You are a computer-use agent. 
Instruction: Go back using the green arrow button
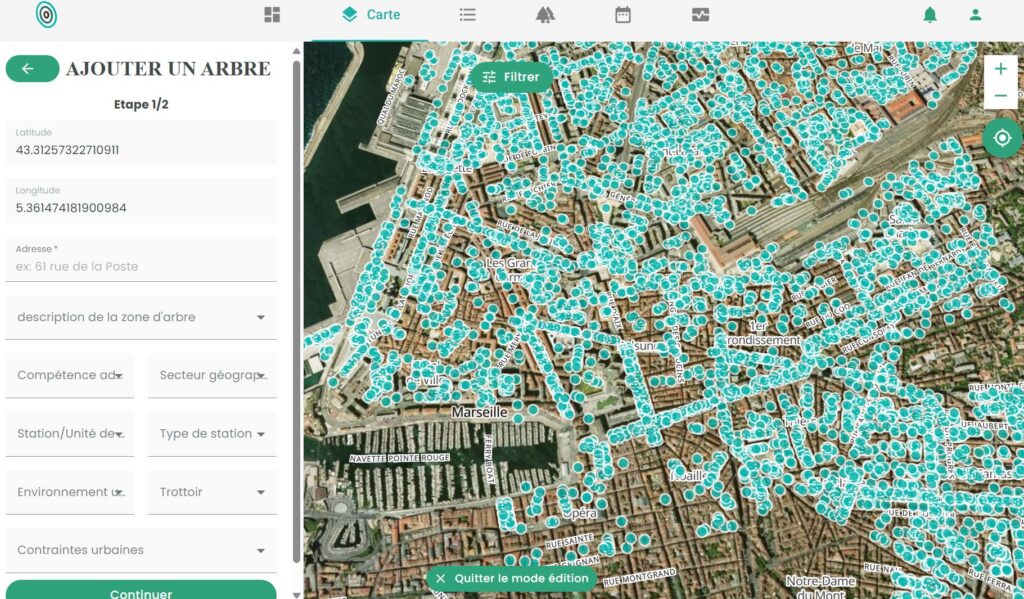[x=33, y=69]
